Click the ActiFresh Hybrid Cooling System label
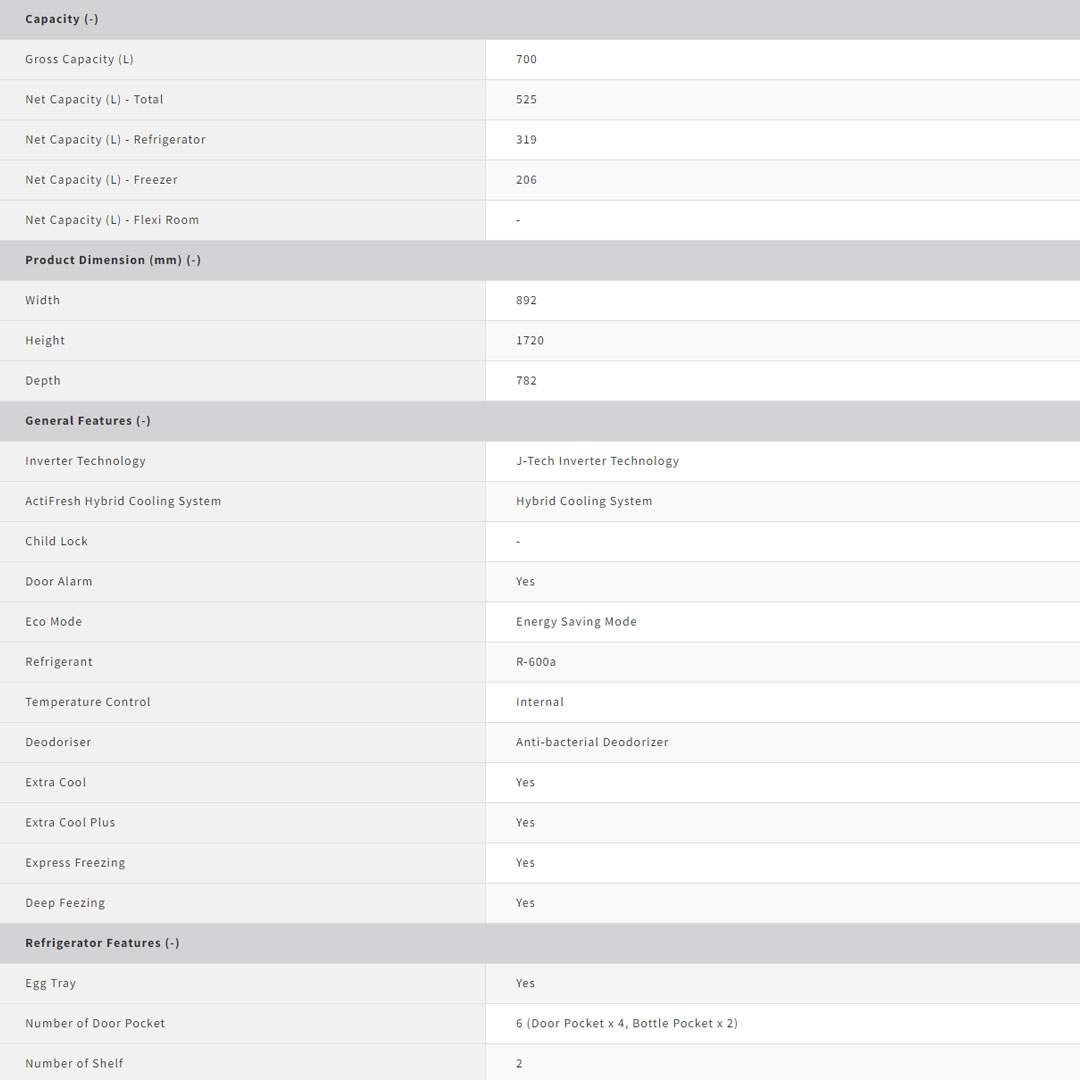The width and height of the screenshot is (1080, 1080). [123, 501]
